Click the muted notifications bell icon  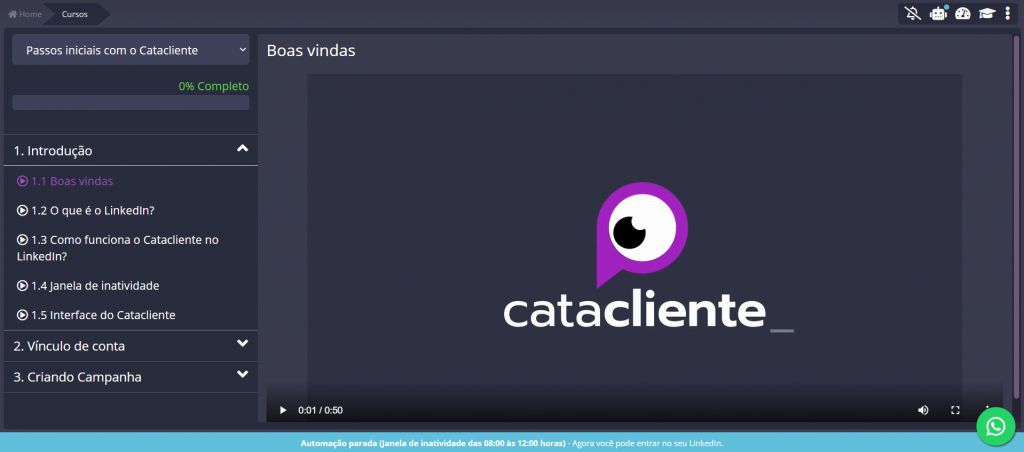click(913, 13)
